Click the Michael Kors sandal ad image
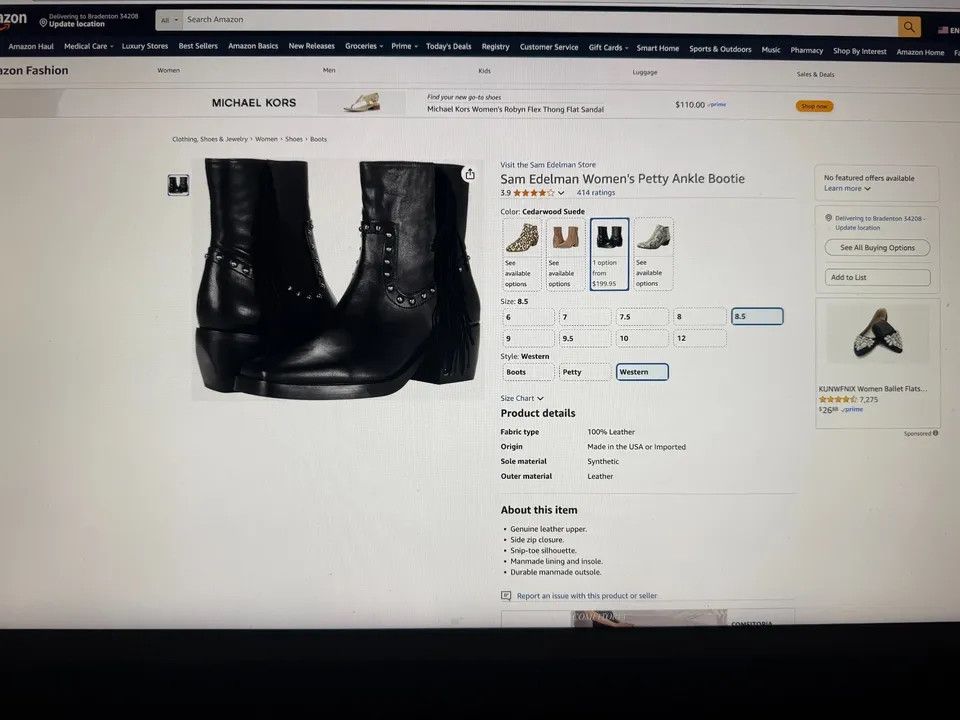The width and height of the screenshot is (960, 720). (362, 102)
